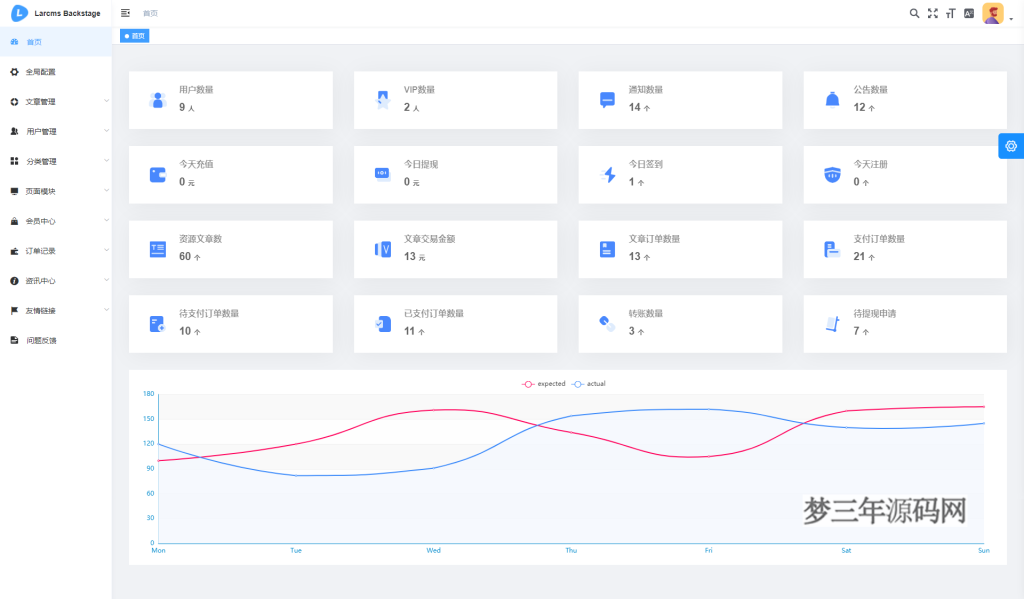Collapse the sidebar with the hamburger icon

[125, 13]
